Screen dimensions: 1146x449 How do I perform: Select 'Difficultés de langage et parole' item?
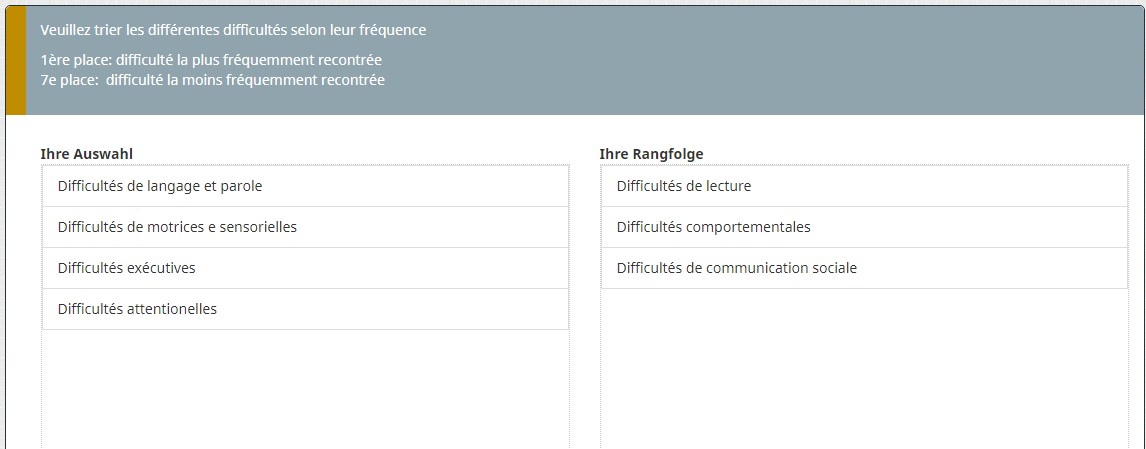coord(160,186)
